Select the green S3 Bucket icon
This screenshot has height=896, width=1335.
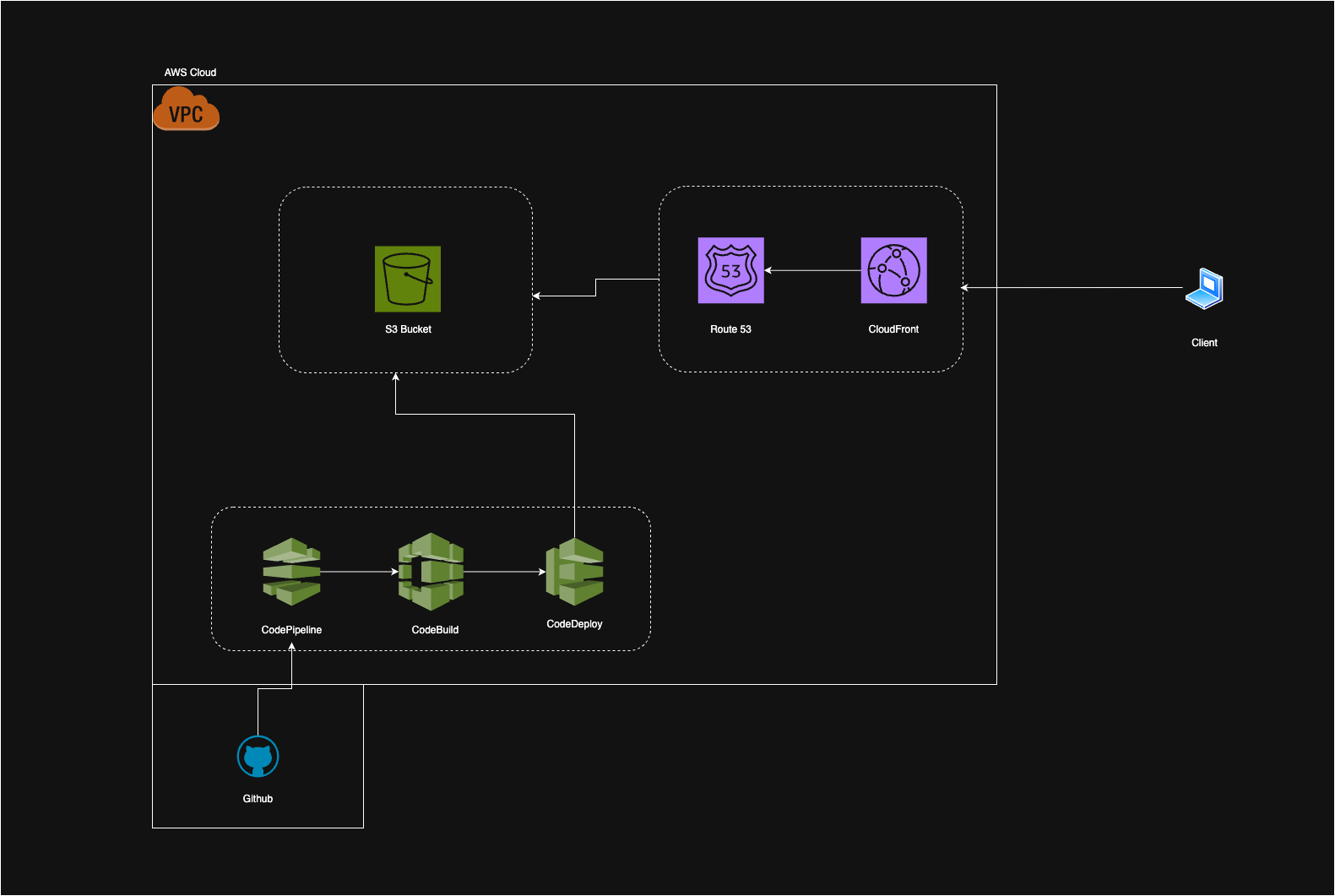(408, 279)
